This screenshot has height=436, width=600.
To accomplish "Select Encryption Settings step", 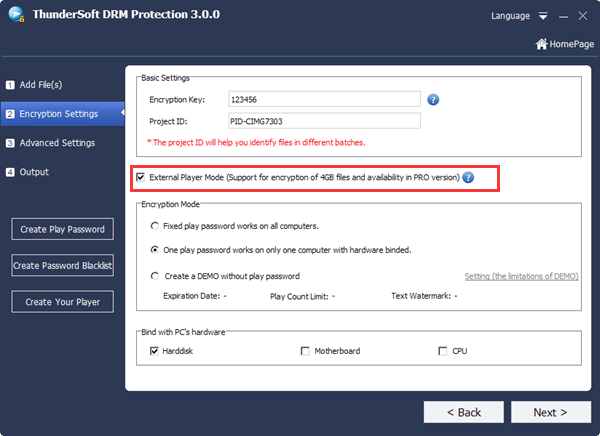I will (x=58, y=114).
